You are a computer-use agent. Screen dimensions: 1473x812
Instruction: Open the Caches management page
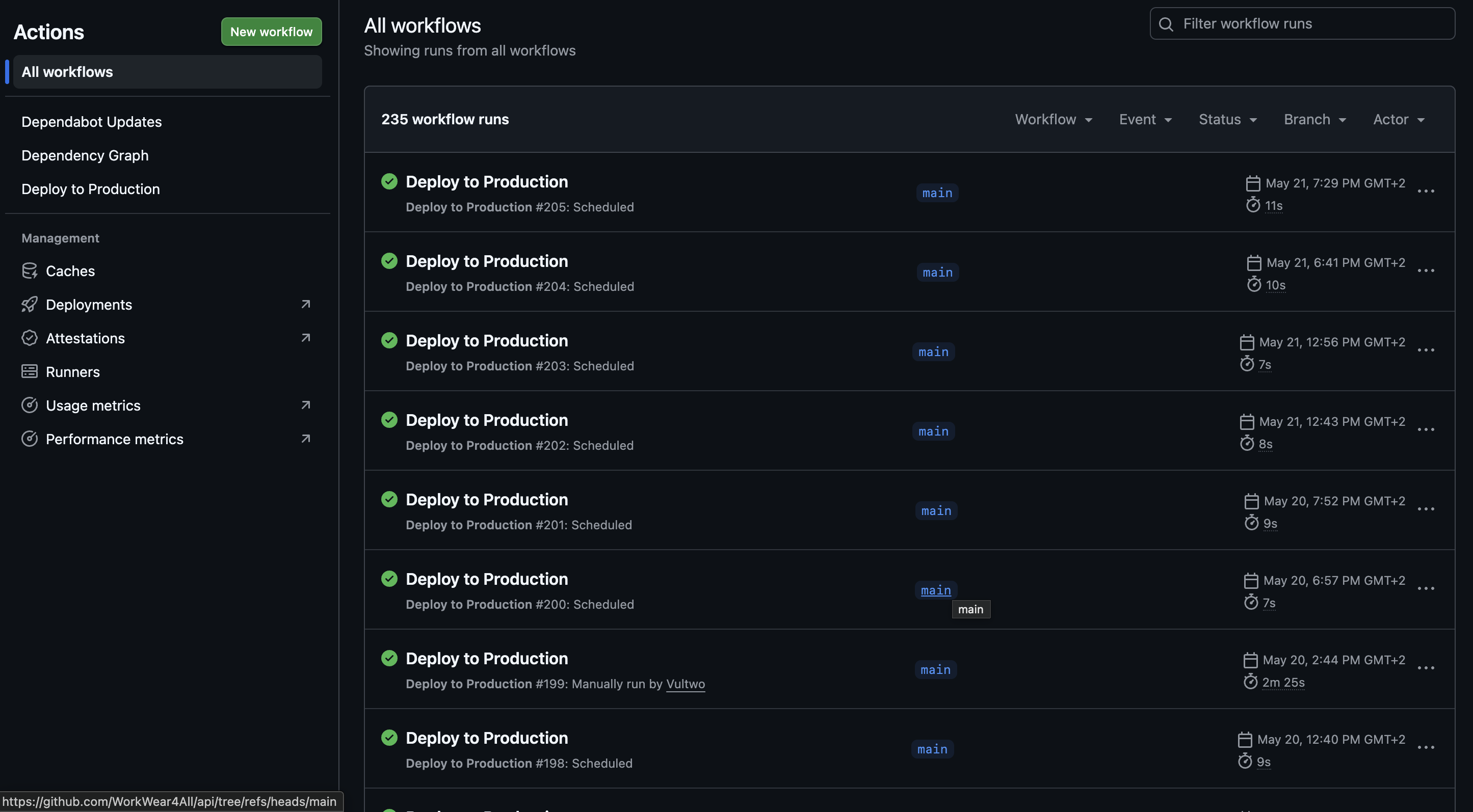click(x=70, y=271)
